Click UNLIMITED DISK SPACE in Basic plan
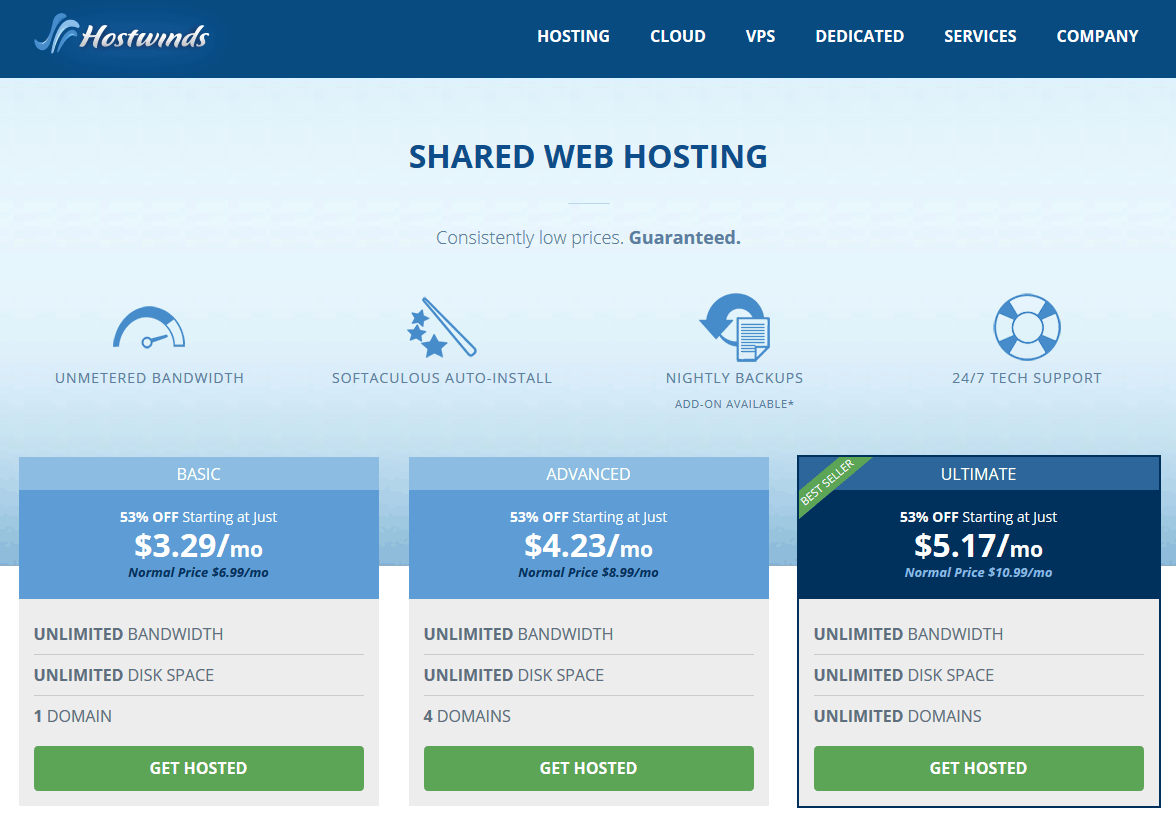This screenshot has width=1176, height=831. [124, 675]
